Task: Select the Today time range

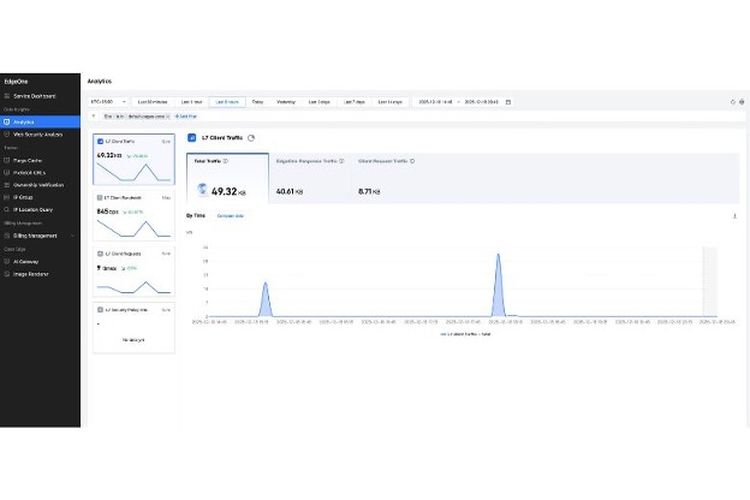Action: click(257, 102)
